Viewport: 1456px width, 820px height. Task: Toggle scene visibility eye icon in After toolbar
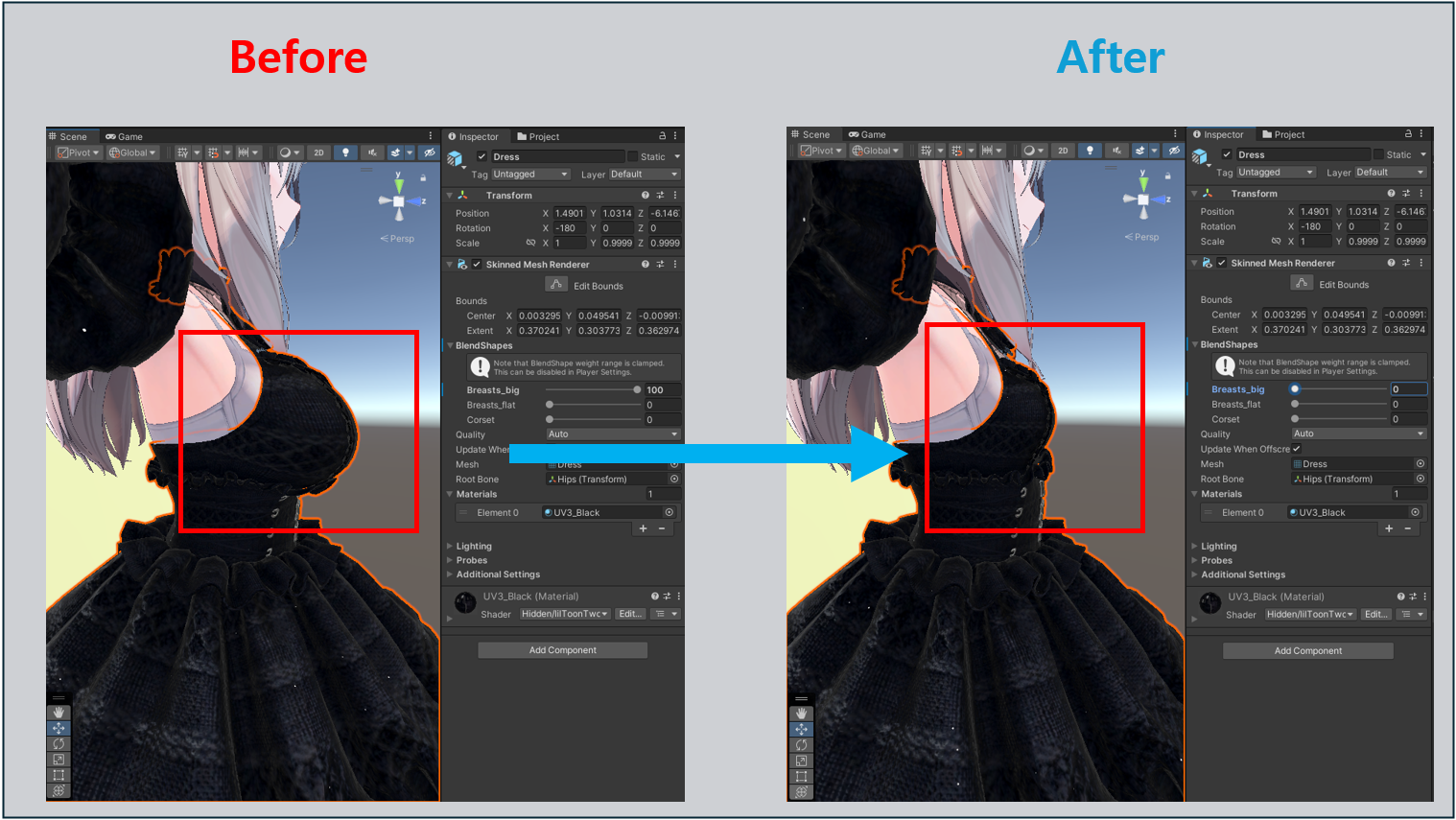[1173, 151]
